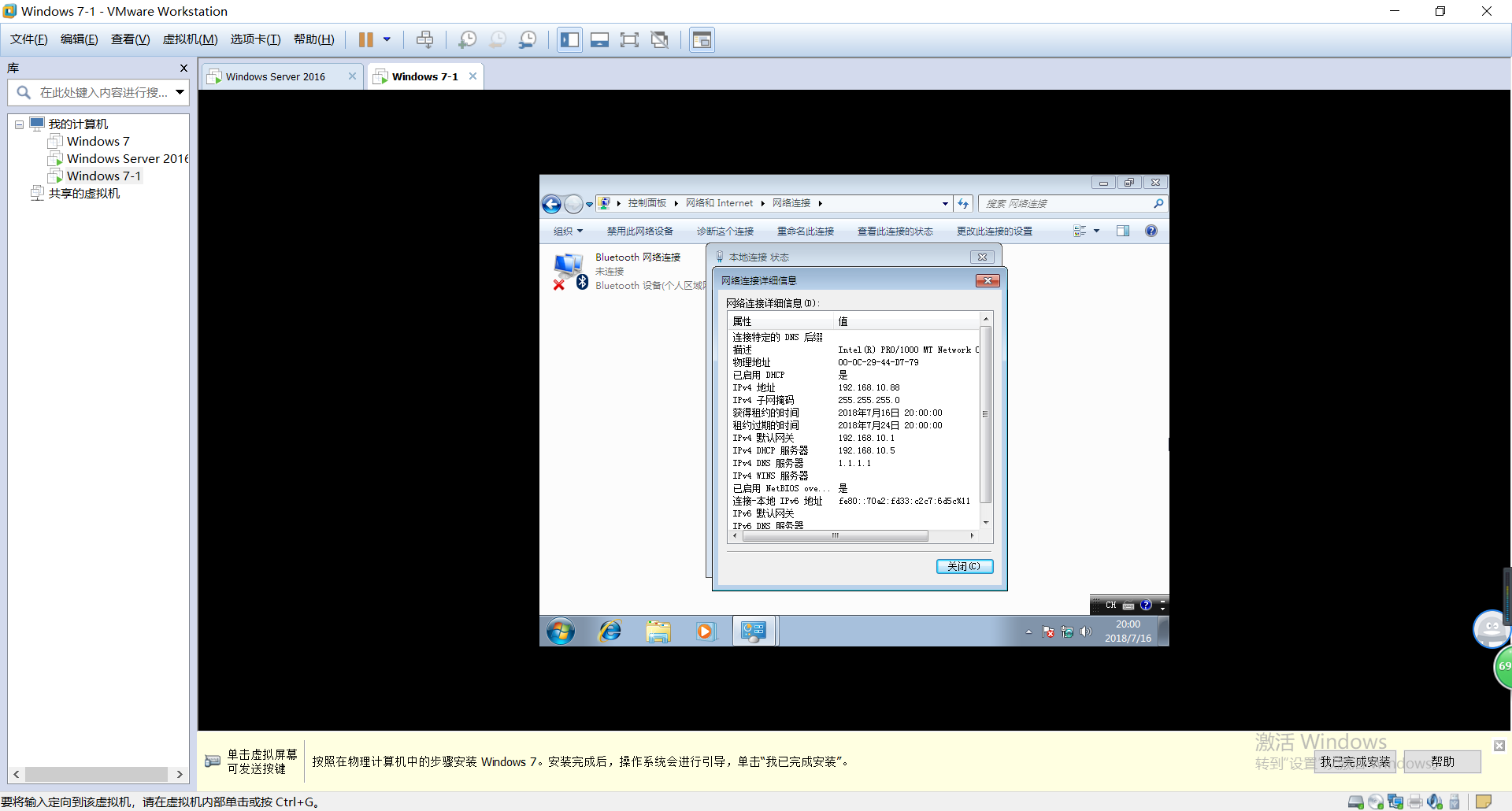Click the console view toolbar icon
This screenshot has height=811, width=1512.
point(702,39)
